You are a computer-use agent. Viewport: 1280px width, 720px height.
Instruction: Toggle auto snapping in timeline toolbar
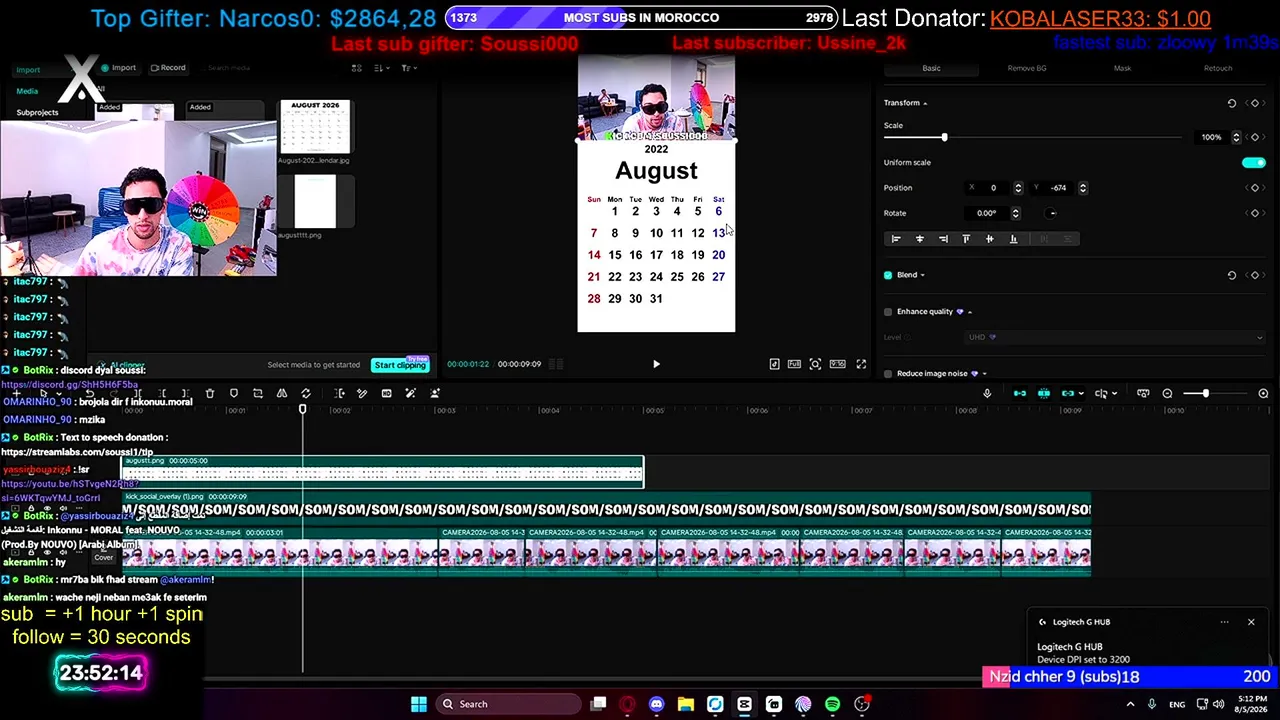pyautogui.click(x=1044, y=394)
